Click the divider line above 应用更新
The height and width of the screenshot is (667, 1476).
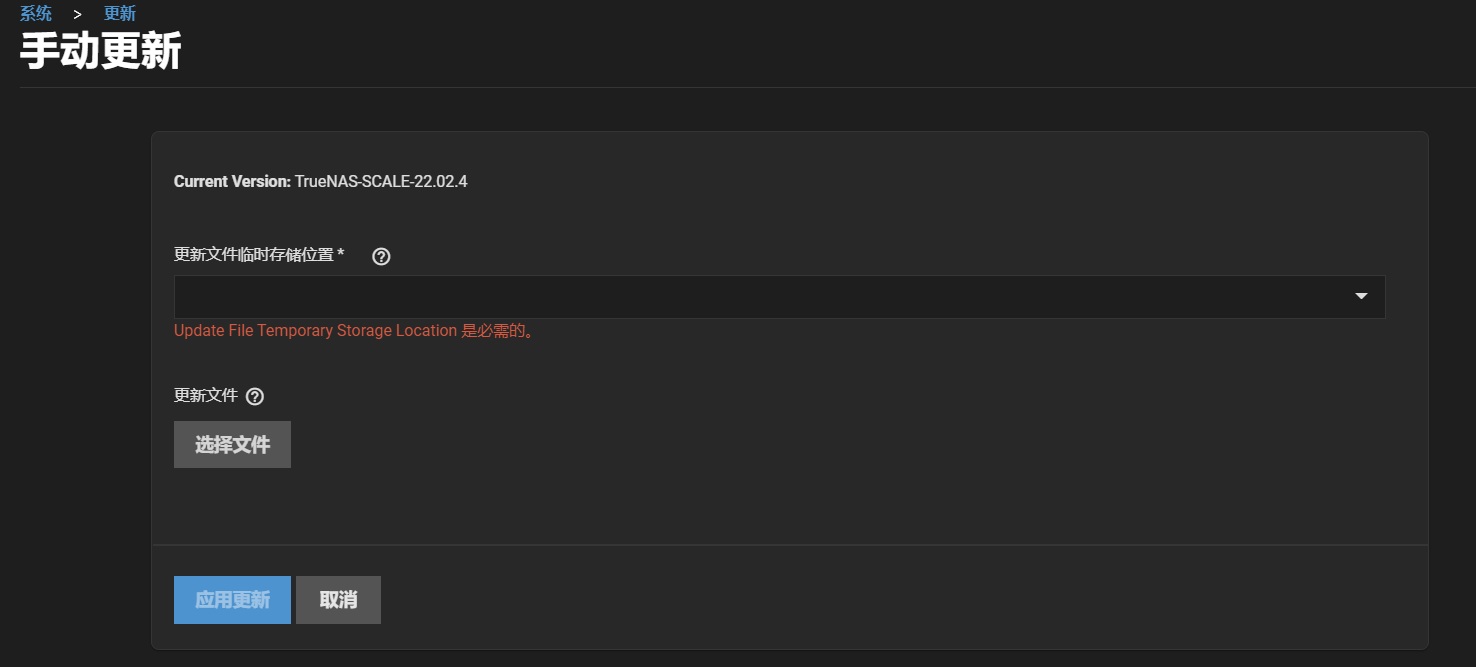click(790, 545)
